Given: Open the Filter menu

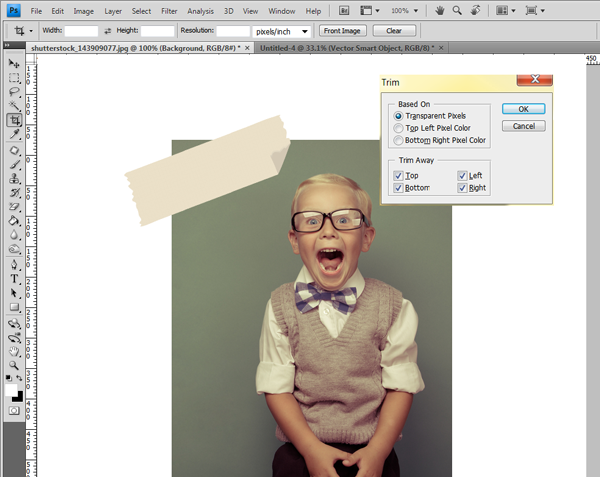Looking at the screenshot, I should (x=169, y=11).
